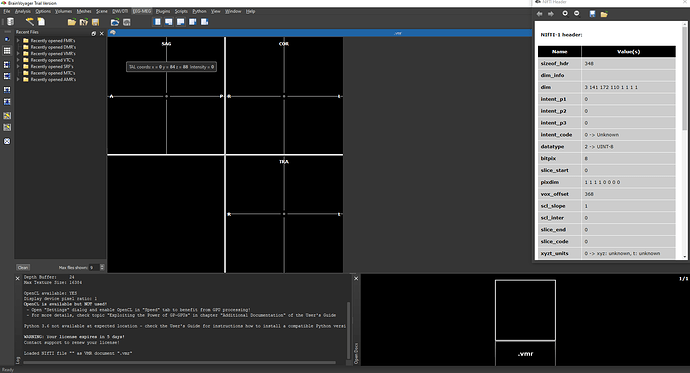The width and height of the screenshot is (690, 373).
Task: Save document using the floppy disk icon
Action: 95,22
